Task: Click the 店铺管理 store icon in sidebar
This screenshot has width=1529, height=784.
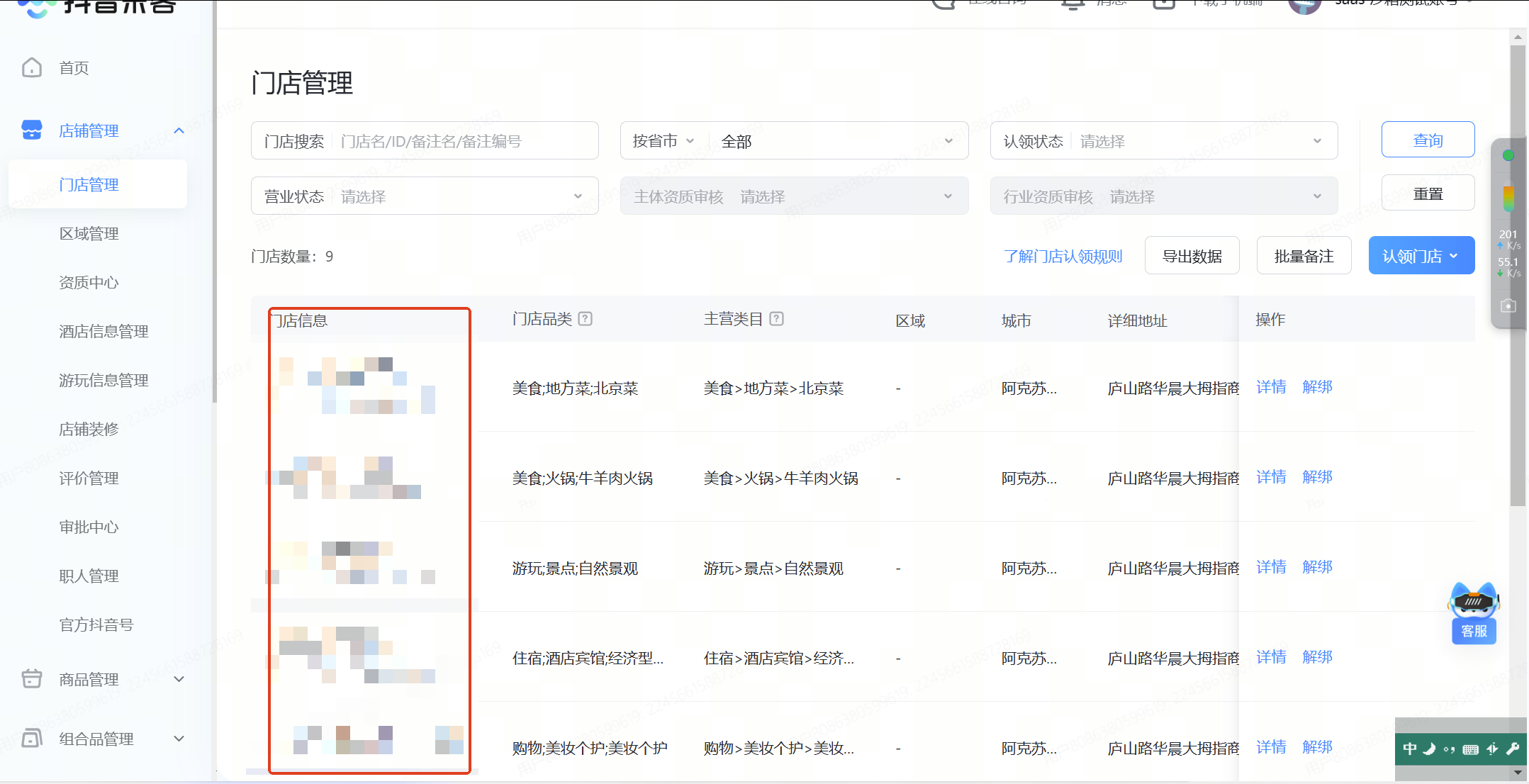Action: click(32, 130)
